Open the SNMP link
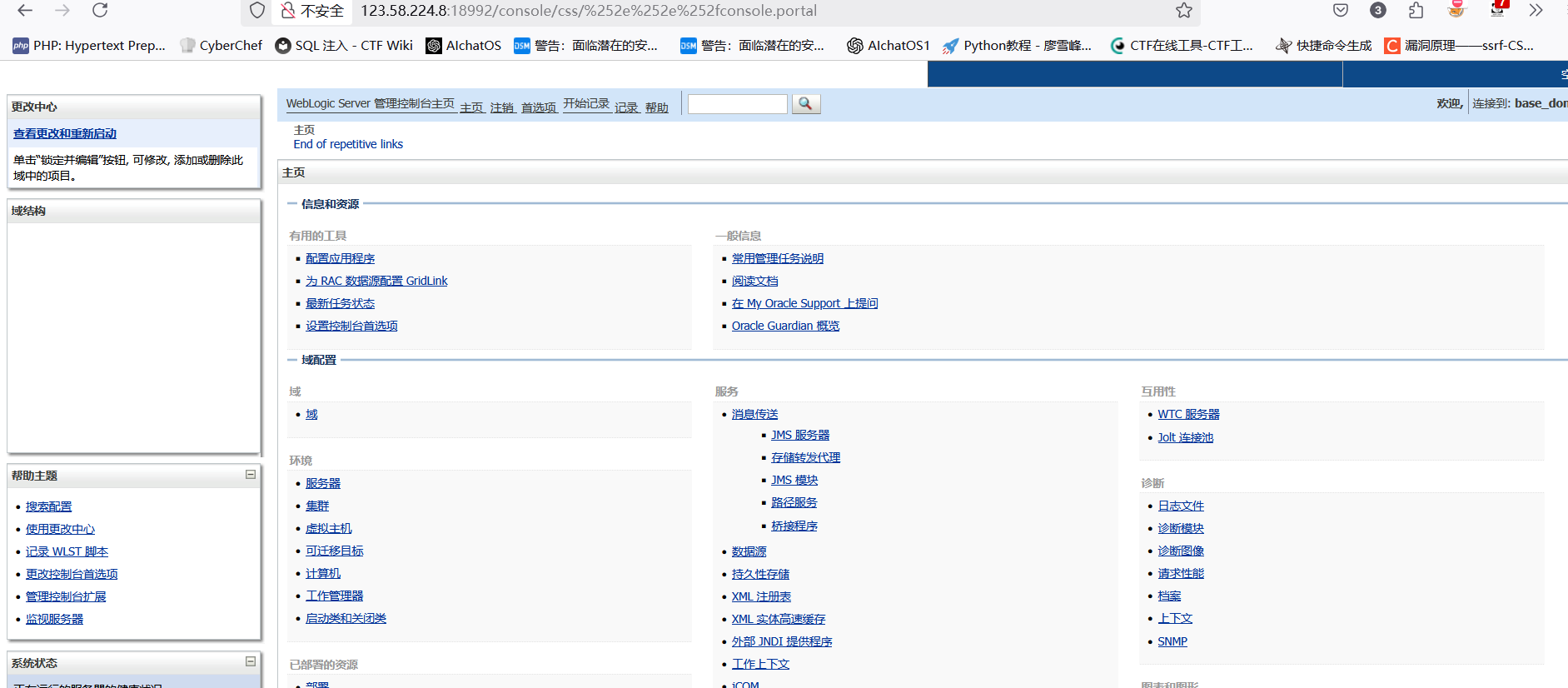Screen dimensions: 1568x688 click(x=1172, y=641)
